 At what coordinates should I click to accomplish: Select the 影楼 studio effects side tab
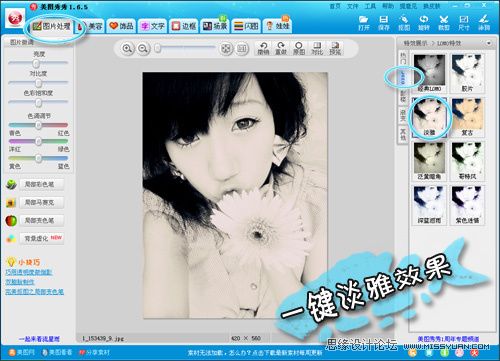[x=403, y=97]
